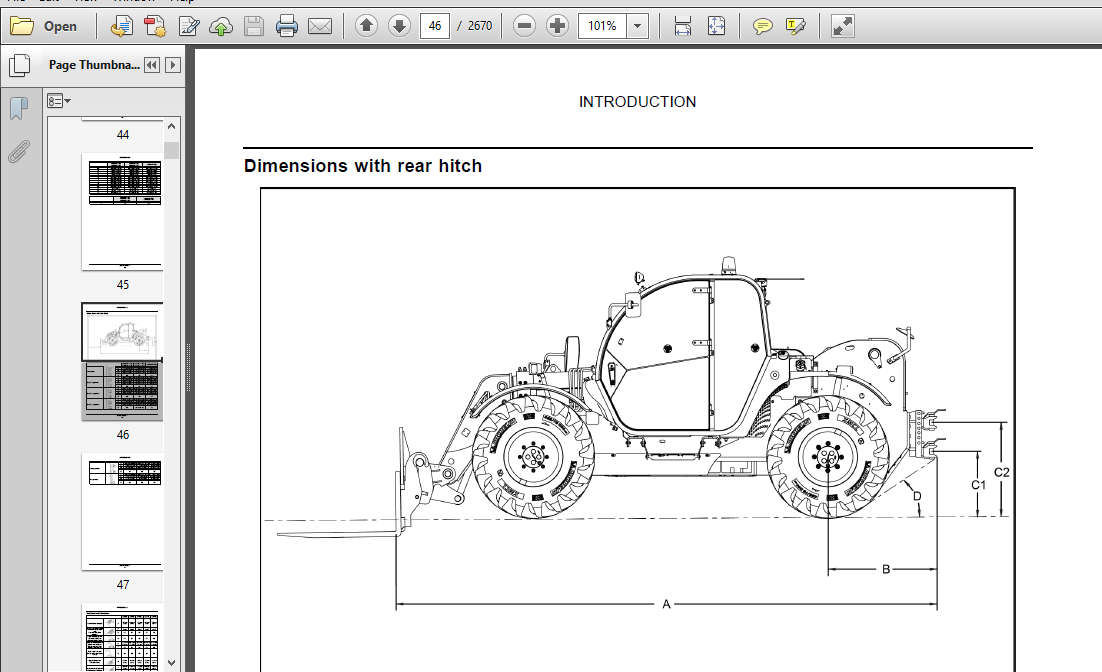Click the Open folder icon

click(x=22, y=26)
